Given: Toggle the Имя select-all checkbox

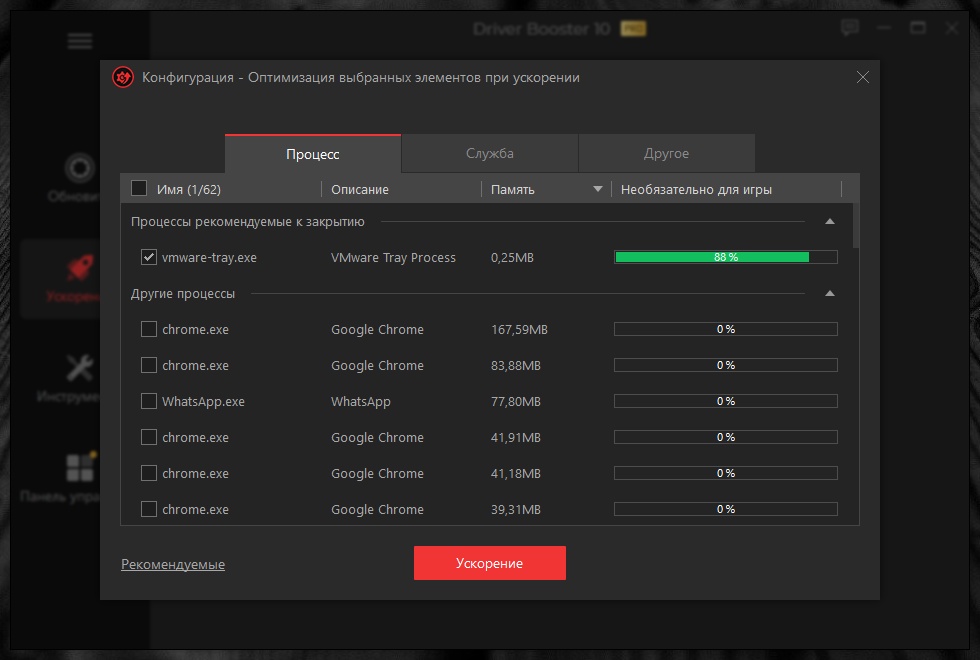Looking at the screenshot, I should (x=138, y=188).
